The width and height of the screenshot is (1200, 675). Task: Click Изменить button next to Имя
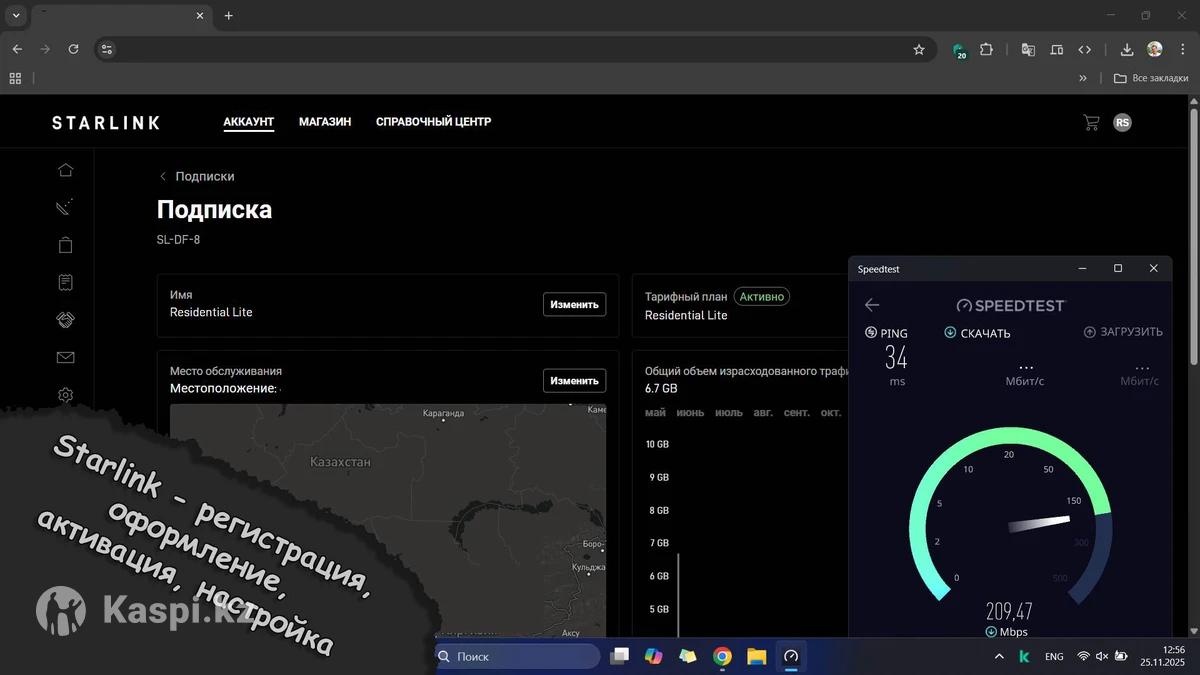pyautogui.click(x=574, y=304)
